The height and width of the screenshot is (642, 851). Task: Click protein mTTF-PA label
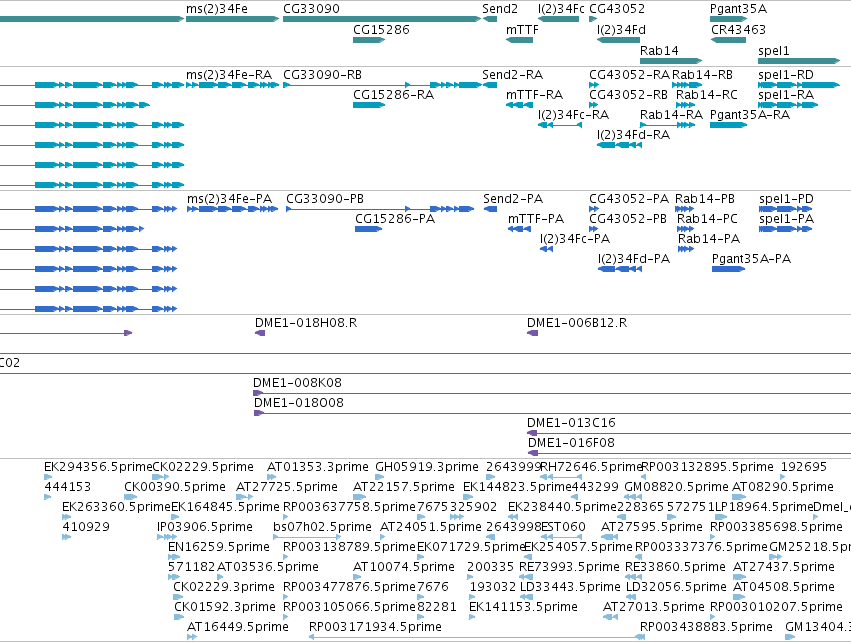(536, 219)
